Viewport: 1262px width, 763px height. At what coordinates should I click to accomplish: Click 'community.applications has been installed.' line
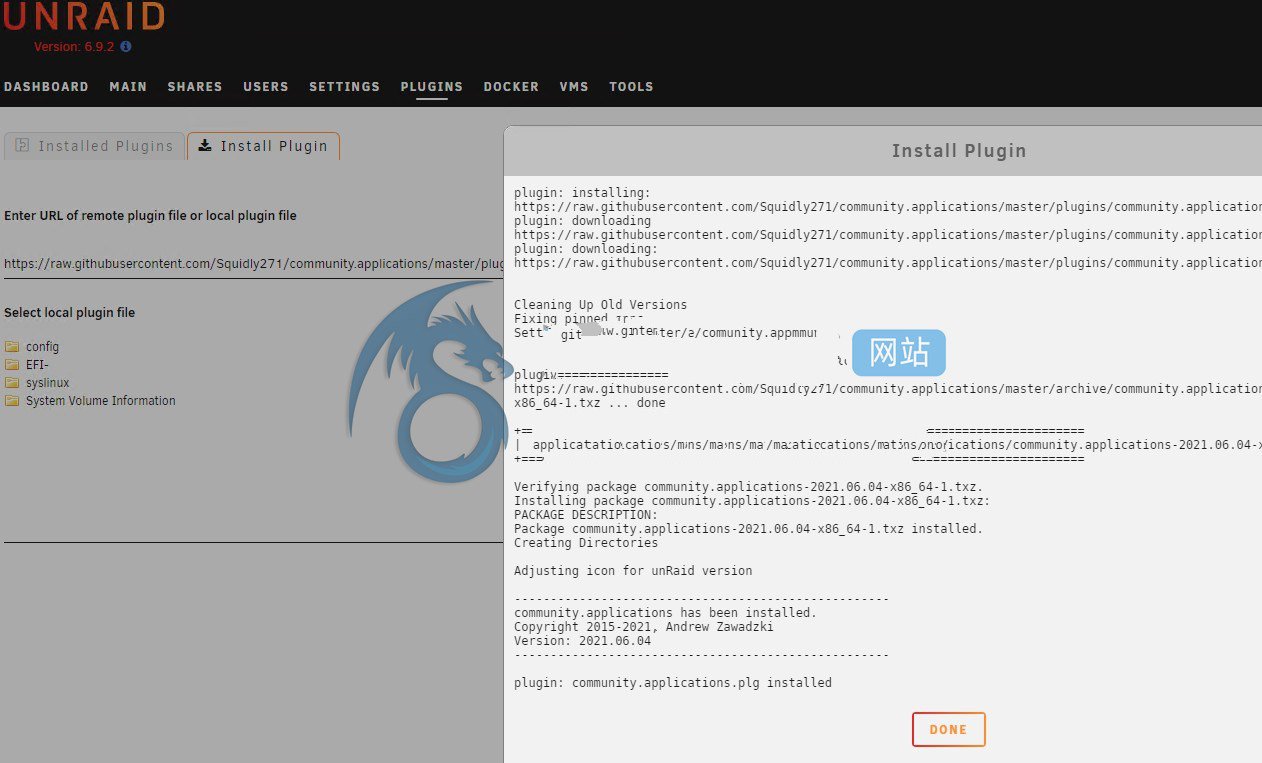point(665,613)
